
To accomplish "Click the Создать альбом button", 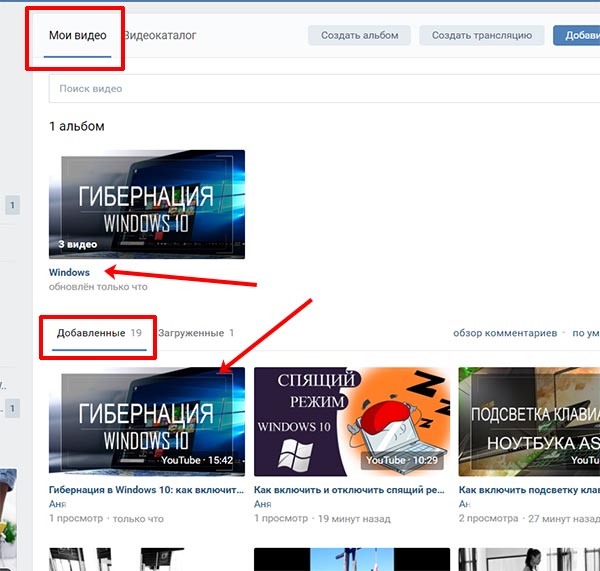I will pos(359,36).
